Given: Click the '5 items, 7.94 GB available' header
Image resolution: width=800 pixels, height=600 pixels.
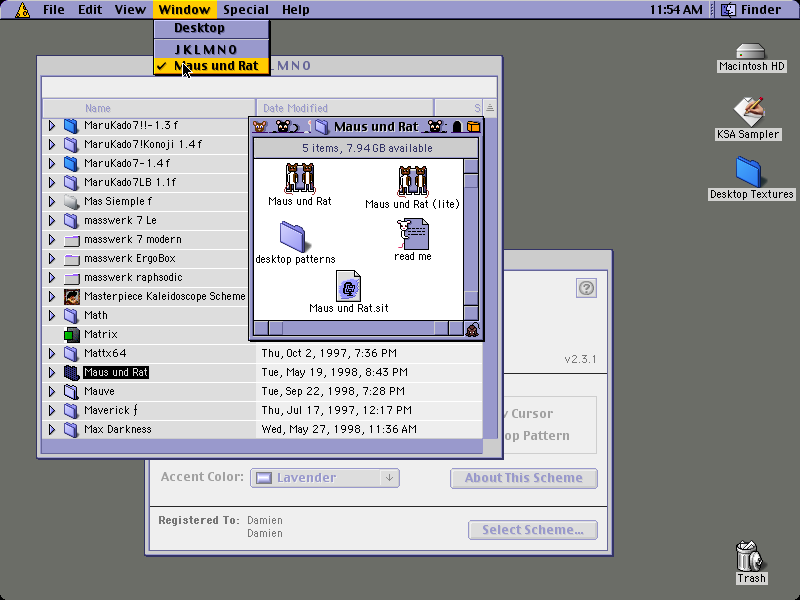Looking at the screenshot, I should (x=366, y=148).
